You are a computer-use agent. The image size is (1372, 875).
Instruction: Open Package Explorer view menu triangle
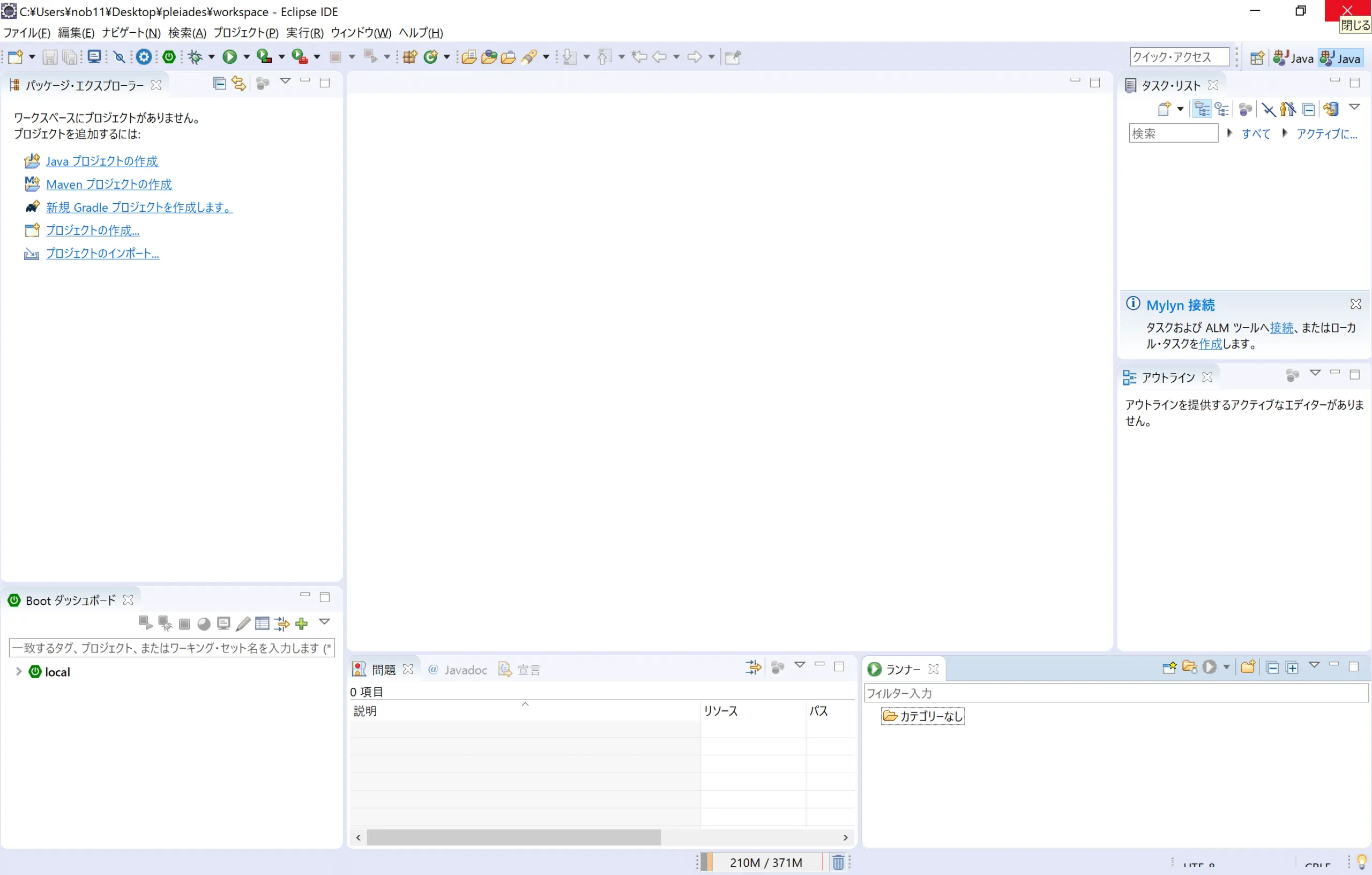coord(286,81)
